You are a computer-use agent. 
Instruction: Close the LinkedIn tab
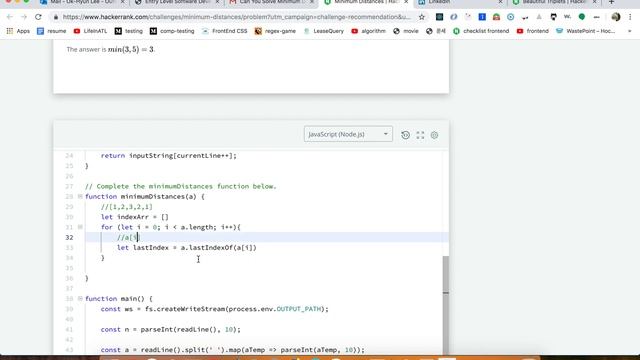(500, 2)
